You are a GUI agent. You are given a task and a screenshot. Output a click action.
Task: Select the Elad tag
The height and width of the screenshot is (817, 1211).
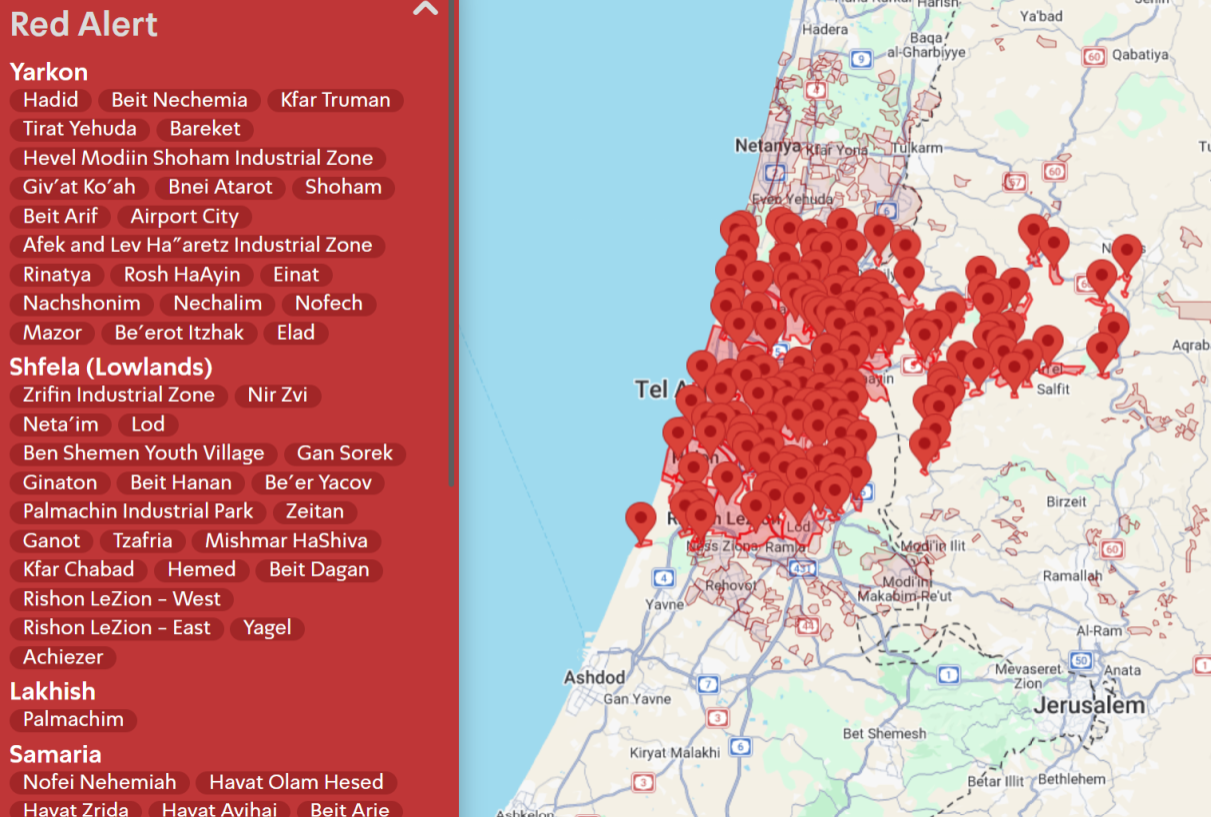click(x=296, y=332)
